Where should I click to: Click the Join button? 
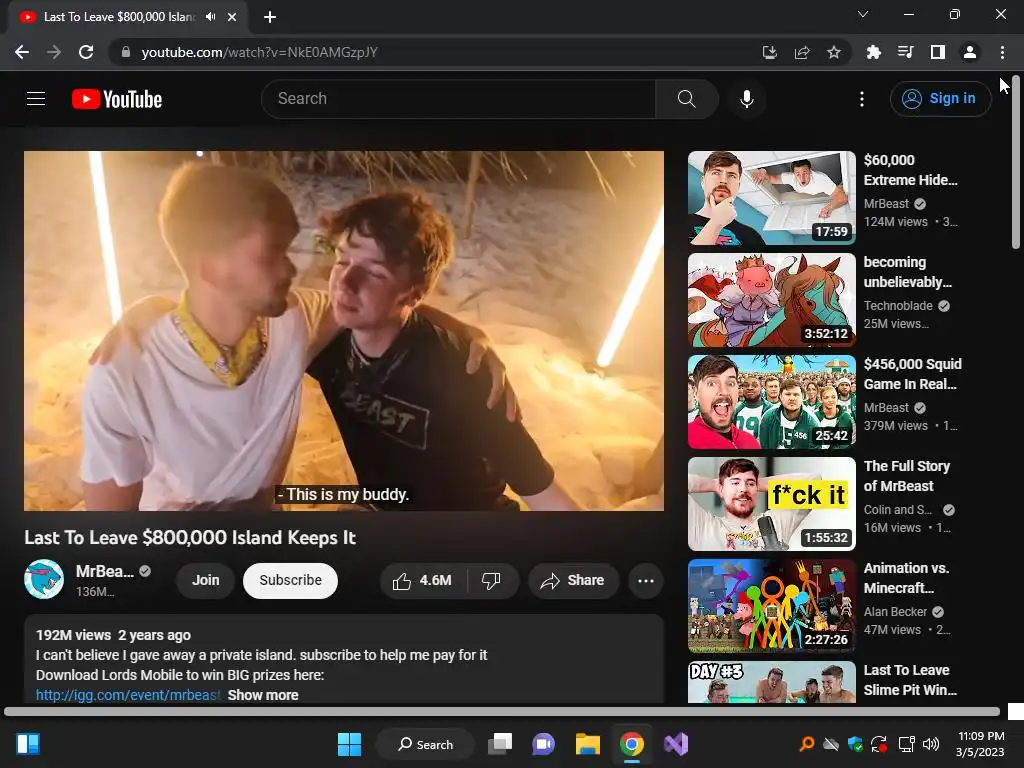click(x=205, y=580)
